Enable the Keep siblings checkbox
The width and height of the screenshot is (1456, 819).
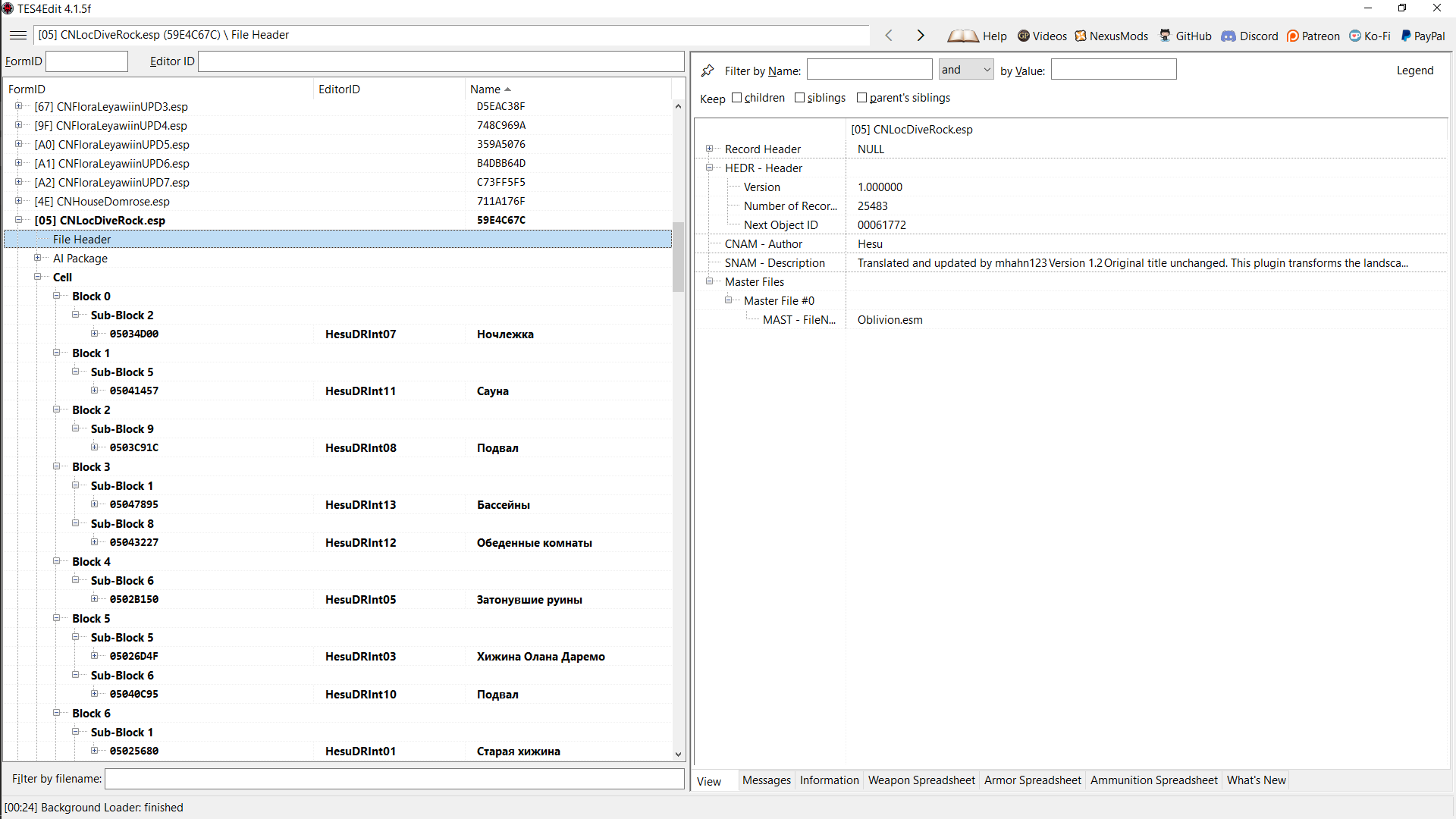(x=799, y=98)
